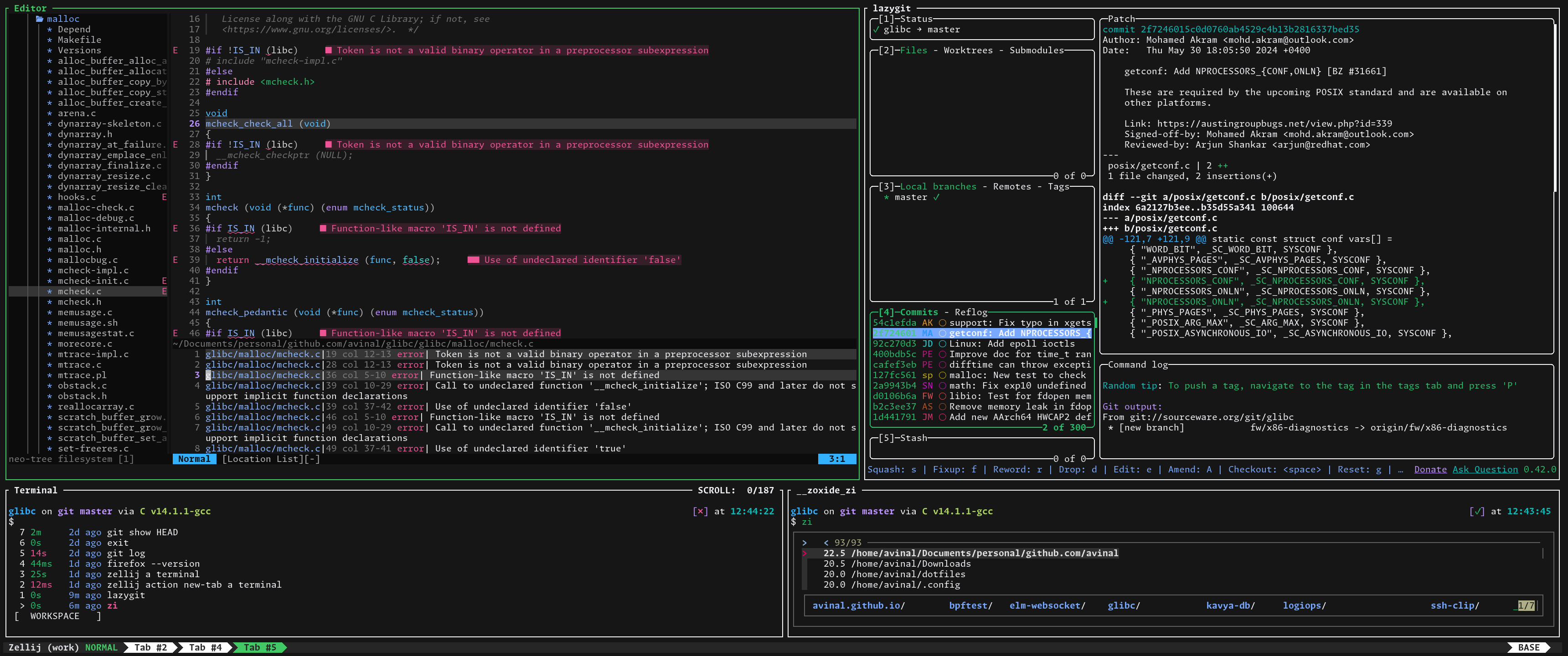This screenshot has width=1568, height=656.
Task: Select commit b2c3ee37 Remove memory leak
Action: pos(982,406)
